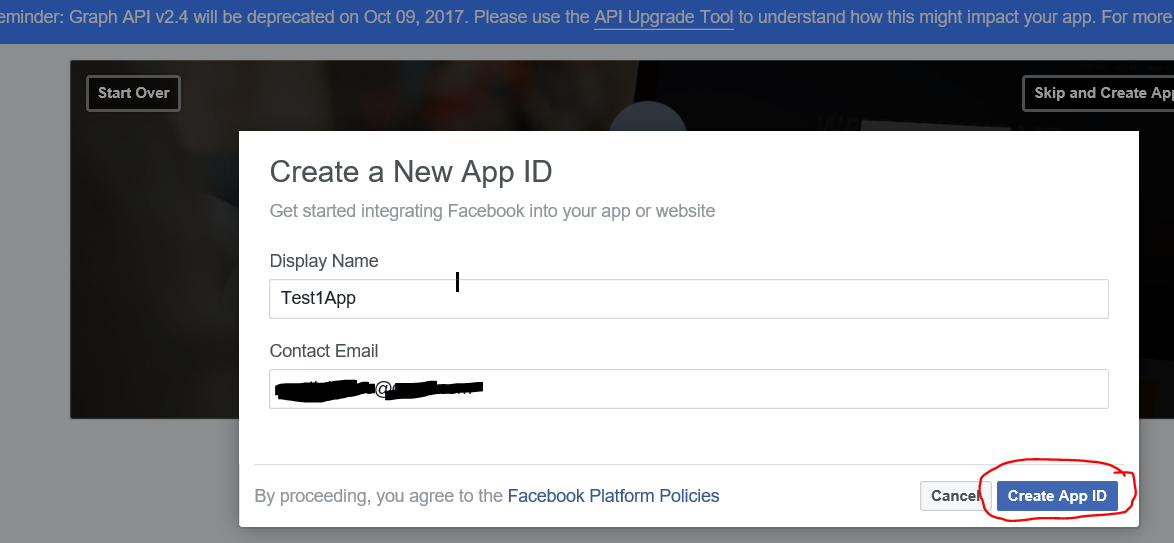The height and width of the screenshot is (543, 1174).
Task: Click the Contact Email field label
Action: (x=324, y=351)
